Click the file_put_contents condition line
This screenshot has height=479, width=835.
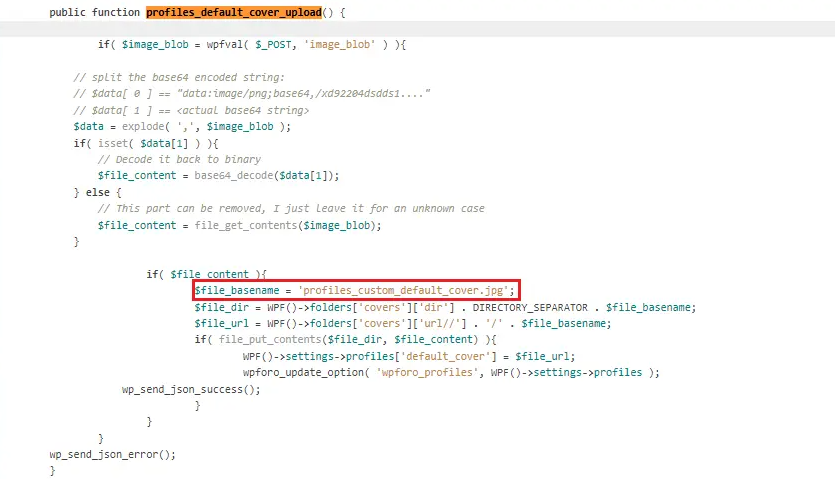tap(346, 339)
